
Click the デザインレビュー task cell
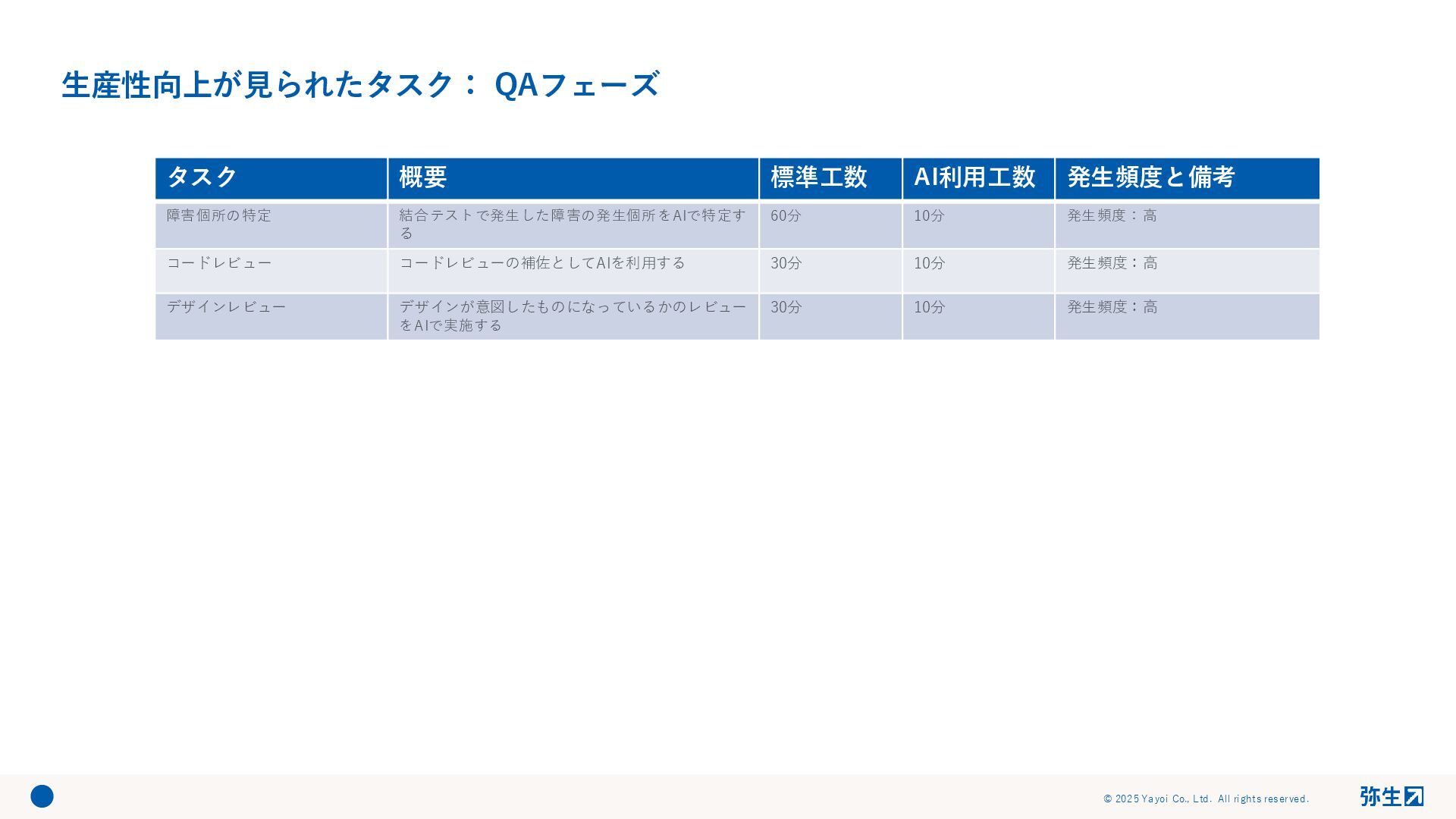[x=271, y=316]
